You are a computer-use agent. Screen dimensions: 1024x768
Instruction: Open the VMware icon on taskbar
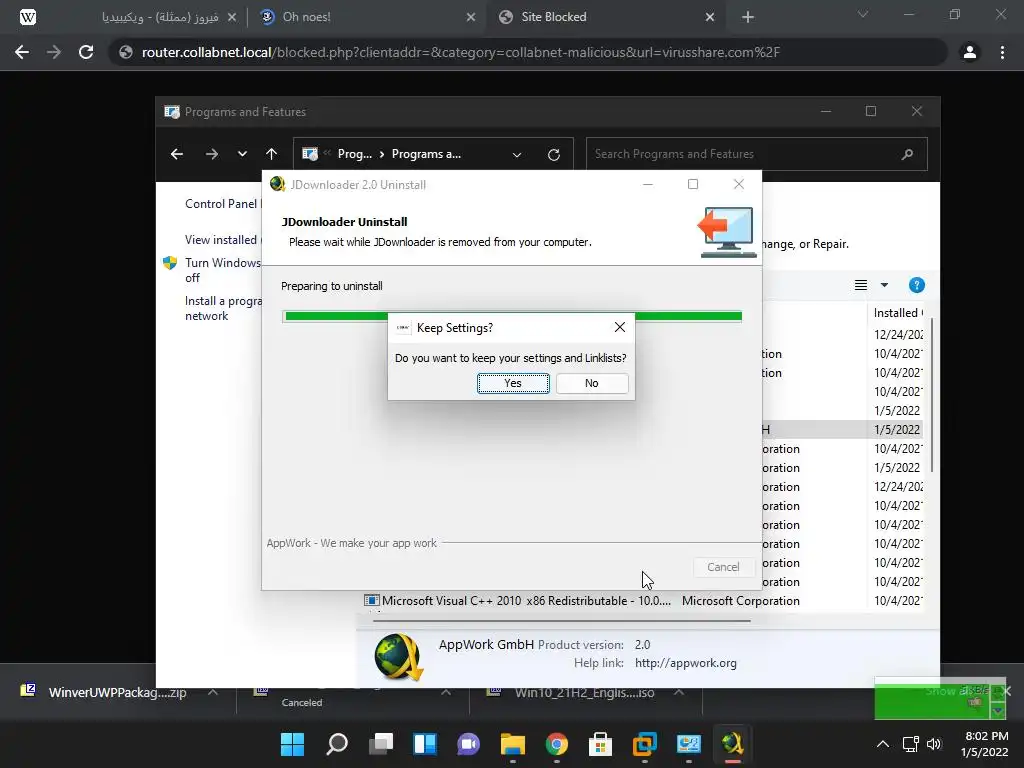(x=645, y=744)
